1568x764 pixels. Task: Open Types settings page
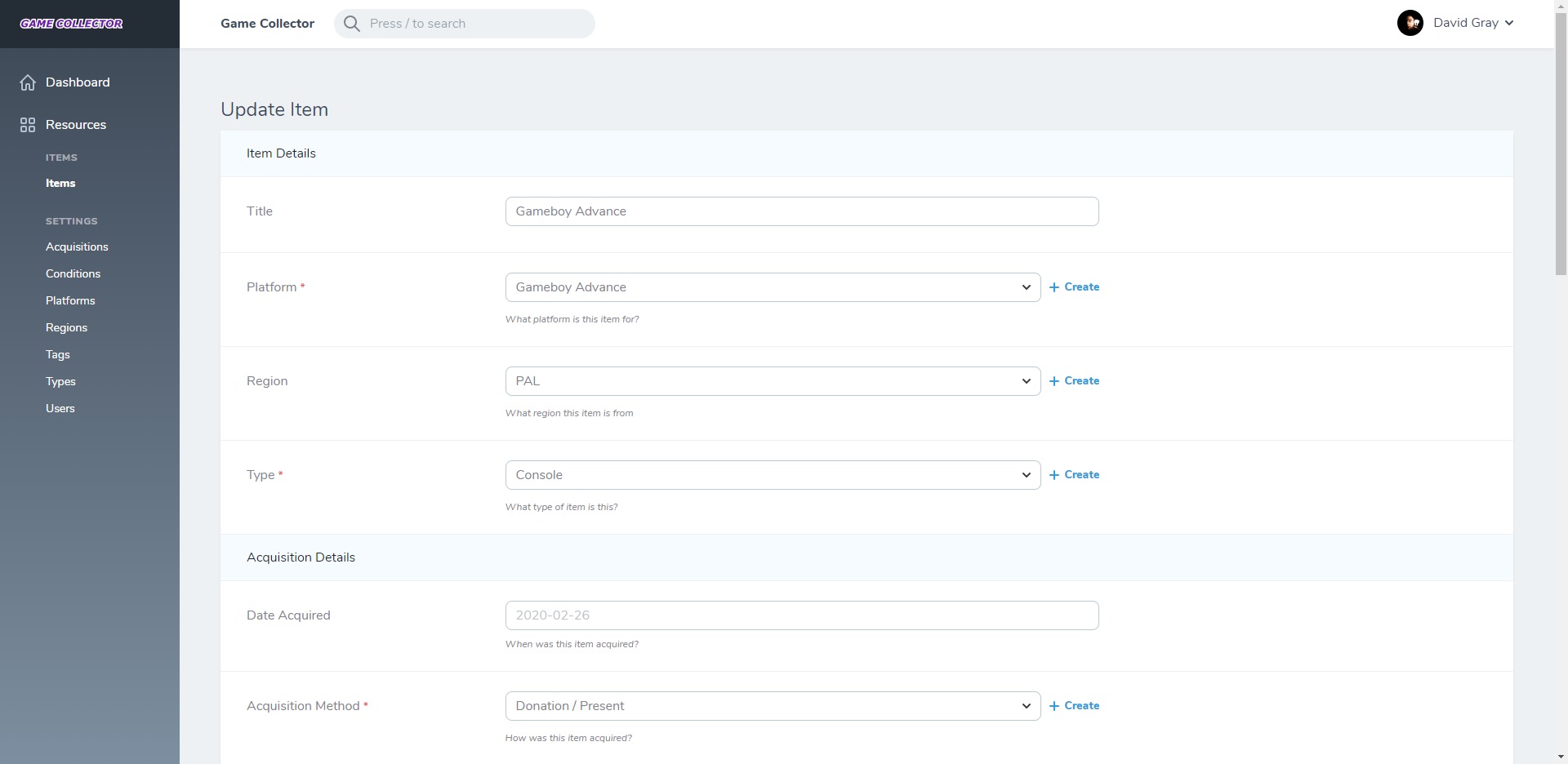(x=60, y=381)
